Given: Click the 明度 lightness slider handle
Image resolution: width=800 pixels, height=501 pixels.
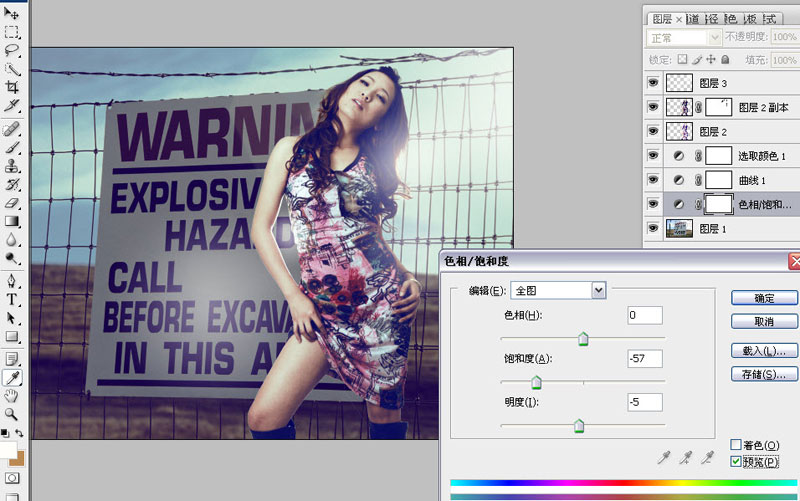Looking at the screenshot, I should [x=579, y=425].
